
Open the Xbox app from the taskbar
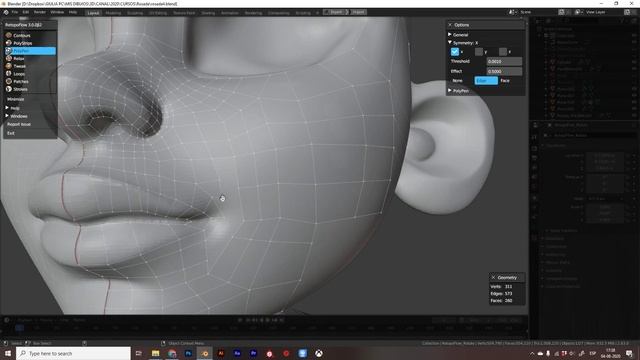[x=319, y=353]
